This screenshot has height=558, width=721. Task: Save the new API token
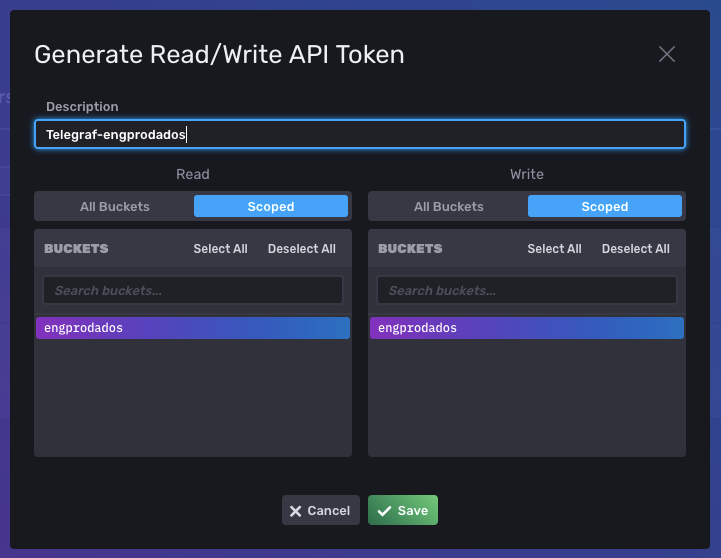click(x=403, y=511)
